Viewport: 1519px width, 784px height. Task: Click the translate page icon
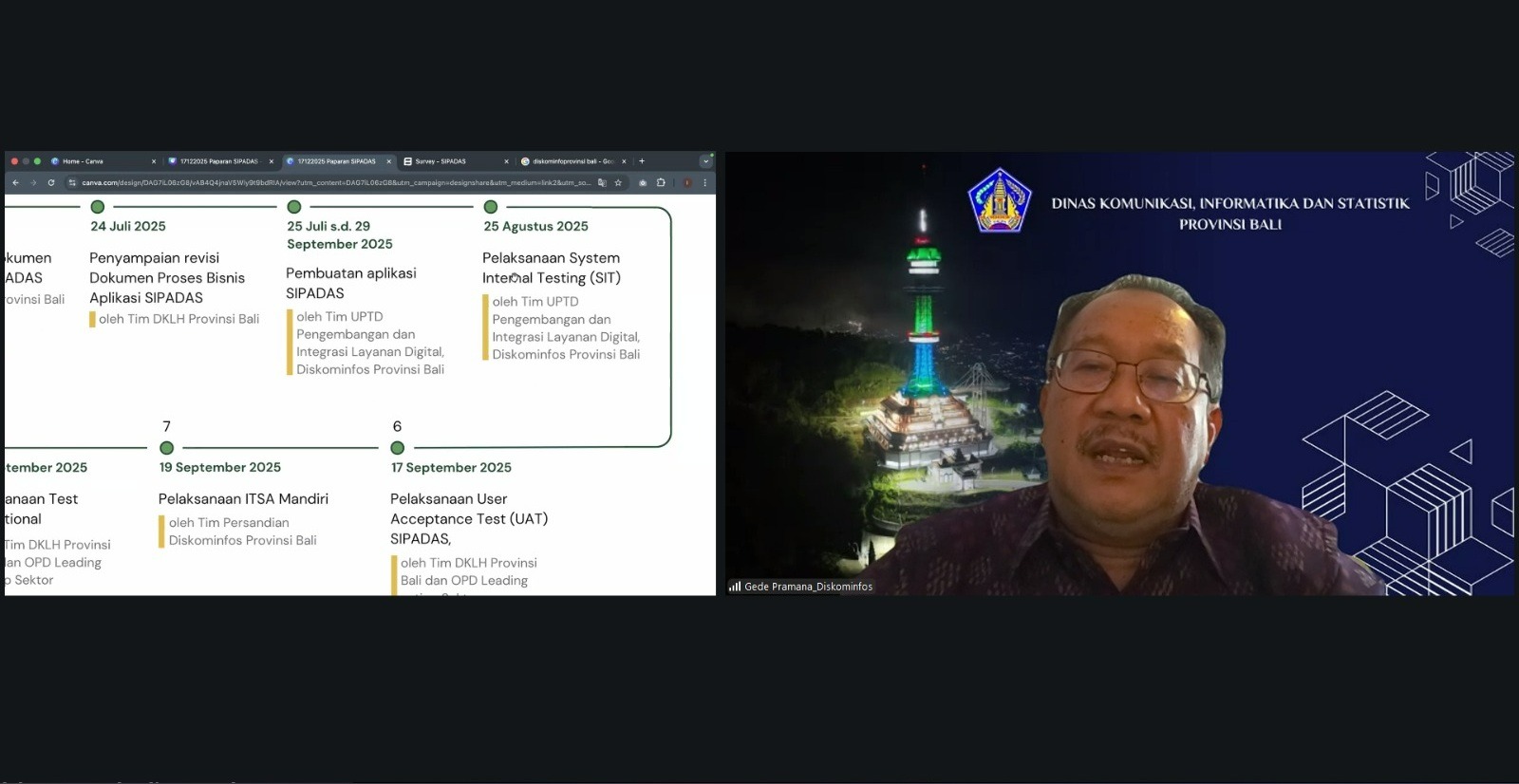[602, 183]
